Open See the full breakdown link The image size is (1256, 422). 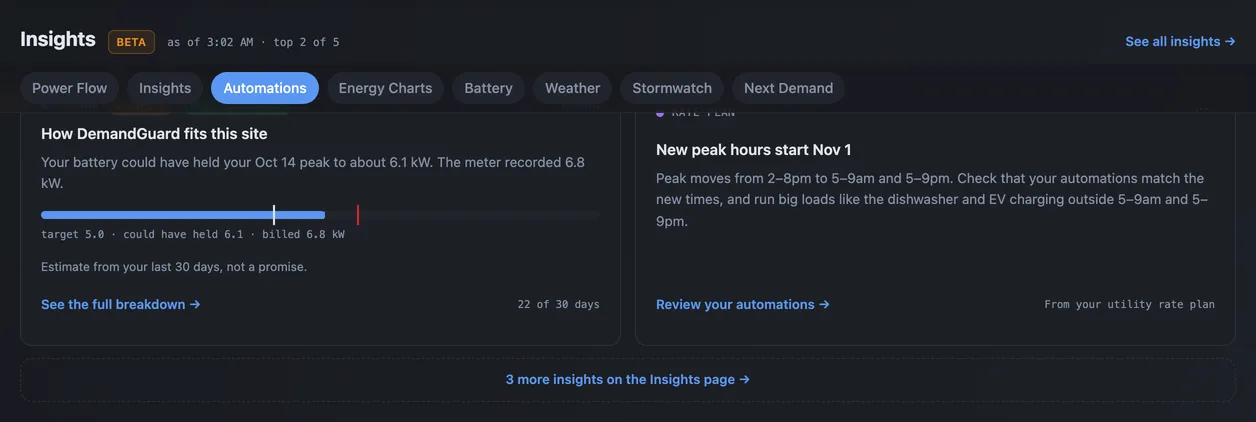(121, 304)
